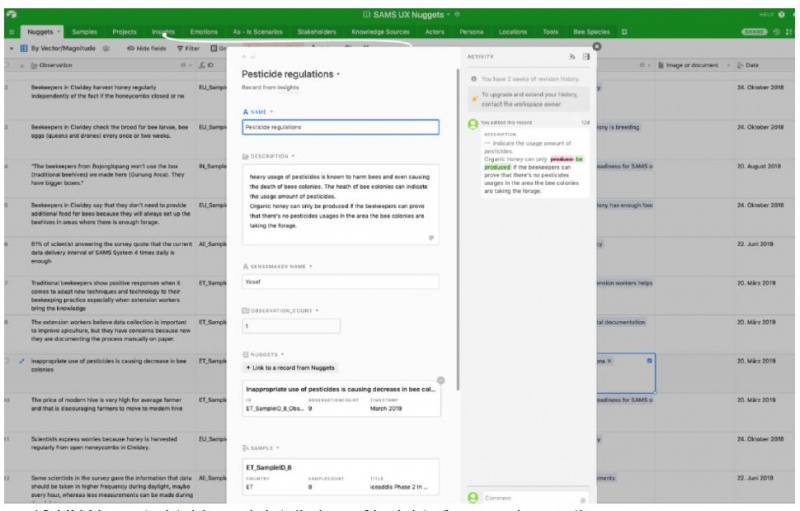Click Link to a record from Nuggets
The height and width of the screenshot is (511, 800).
pyautogui.click(x=290, y=368)
